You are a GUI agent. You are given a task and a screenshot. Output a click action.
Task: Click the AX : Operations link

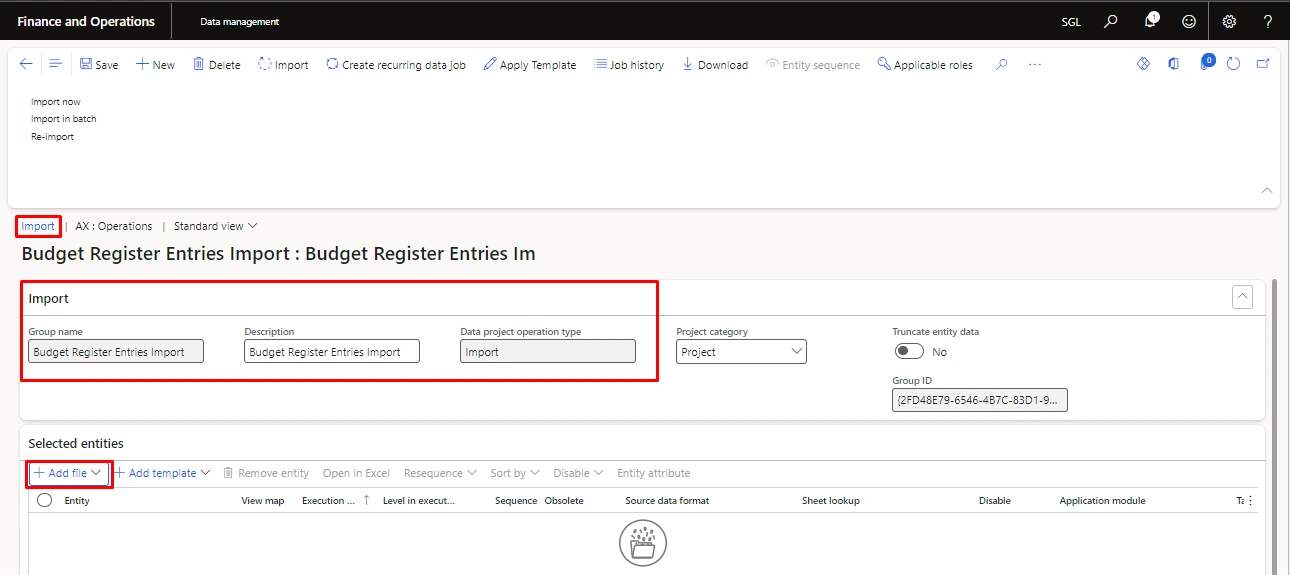coord(114,226)
